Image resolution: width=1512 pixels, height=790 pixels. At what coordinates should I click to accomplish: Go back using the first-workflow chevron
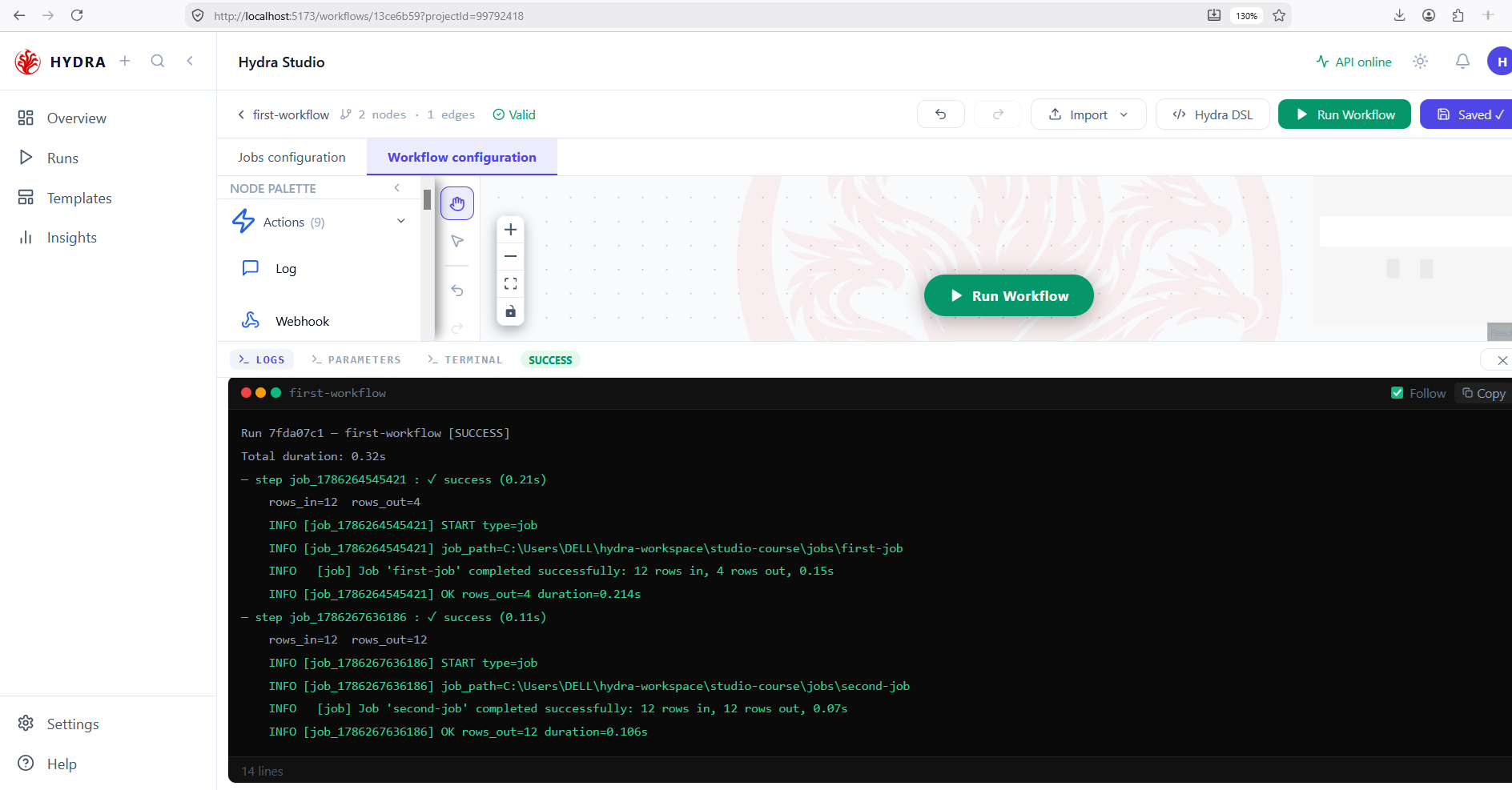click(x=241, y=114)
